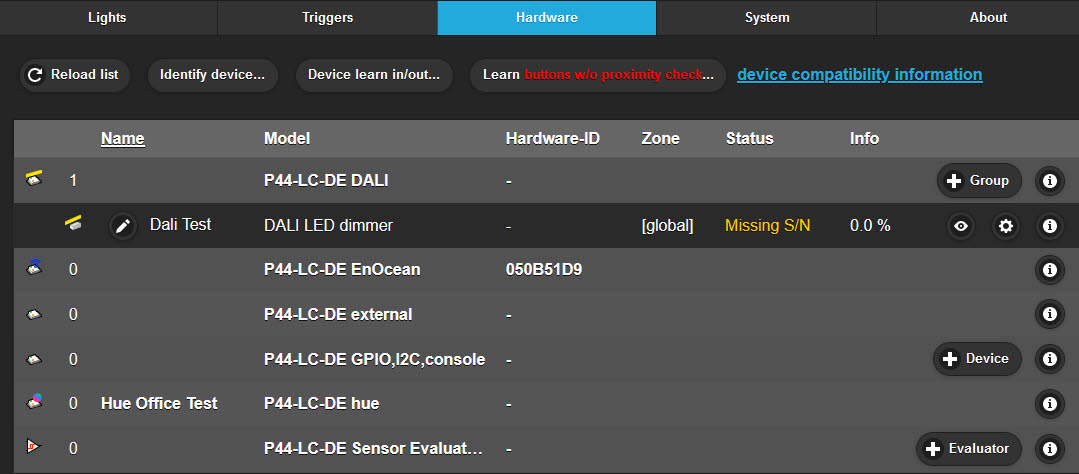This screenshot has width=1079, height=474.
Task: Open info icon for P44-LC-DE EnOcean
Action: click(1049, 269)
